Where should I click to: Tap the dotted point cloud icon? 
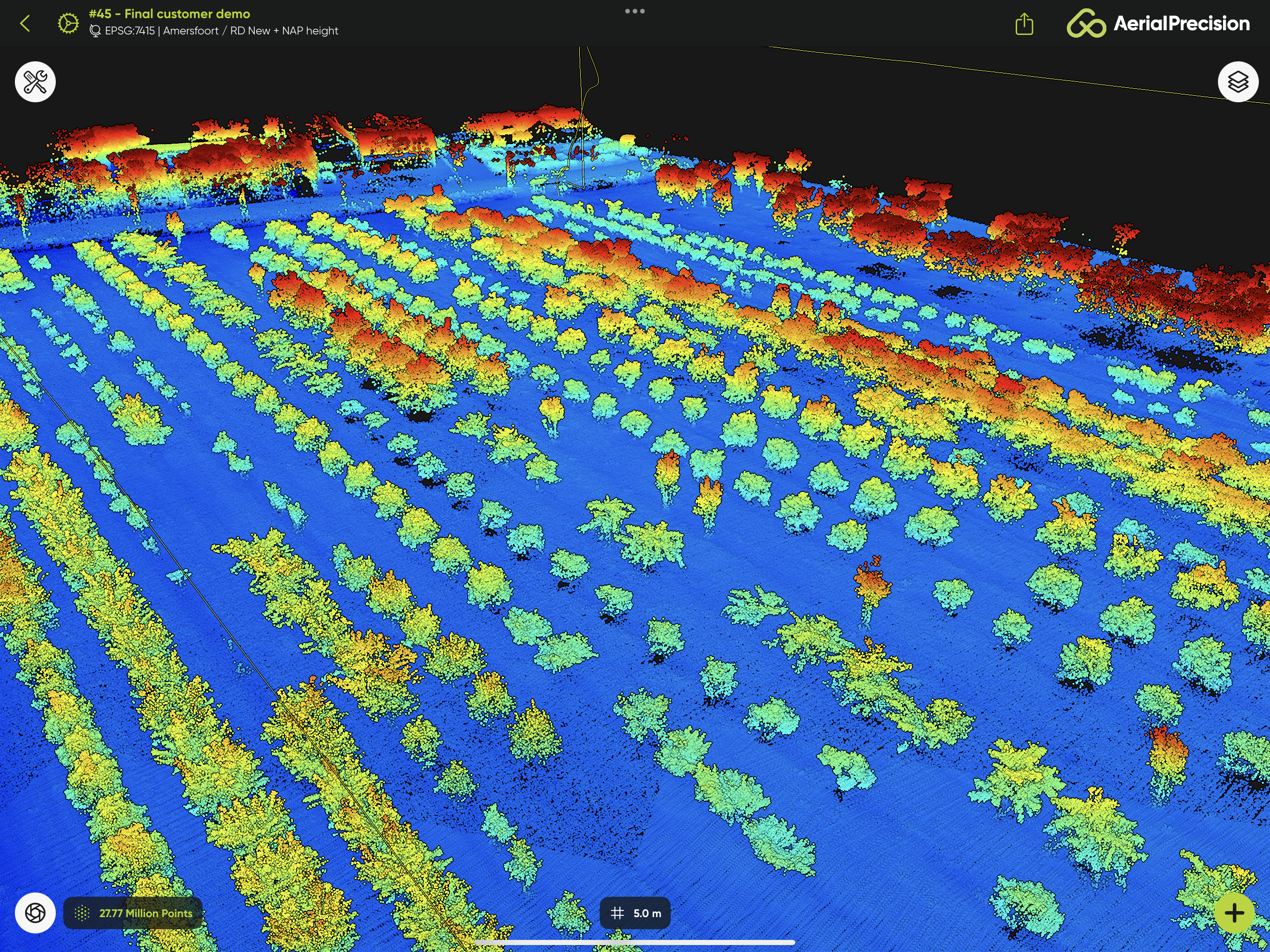point(82,913)
